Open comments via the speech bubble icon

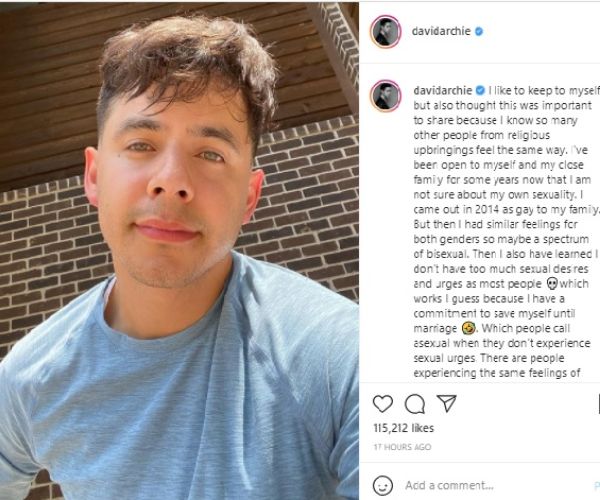click(415, 404)
